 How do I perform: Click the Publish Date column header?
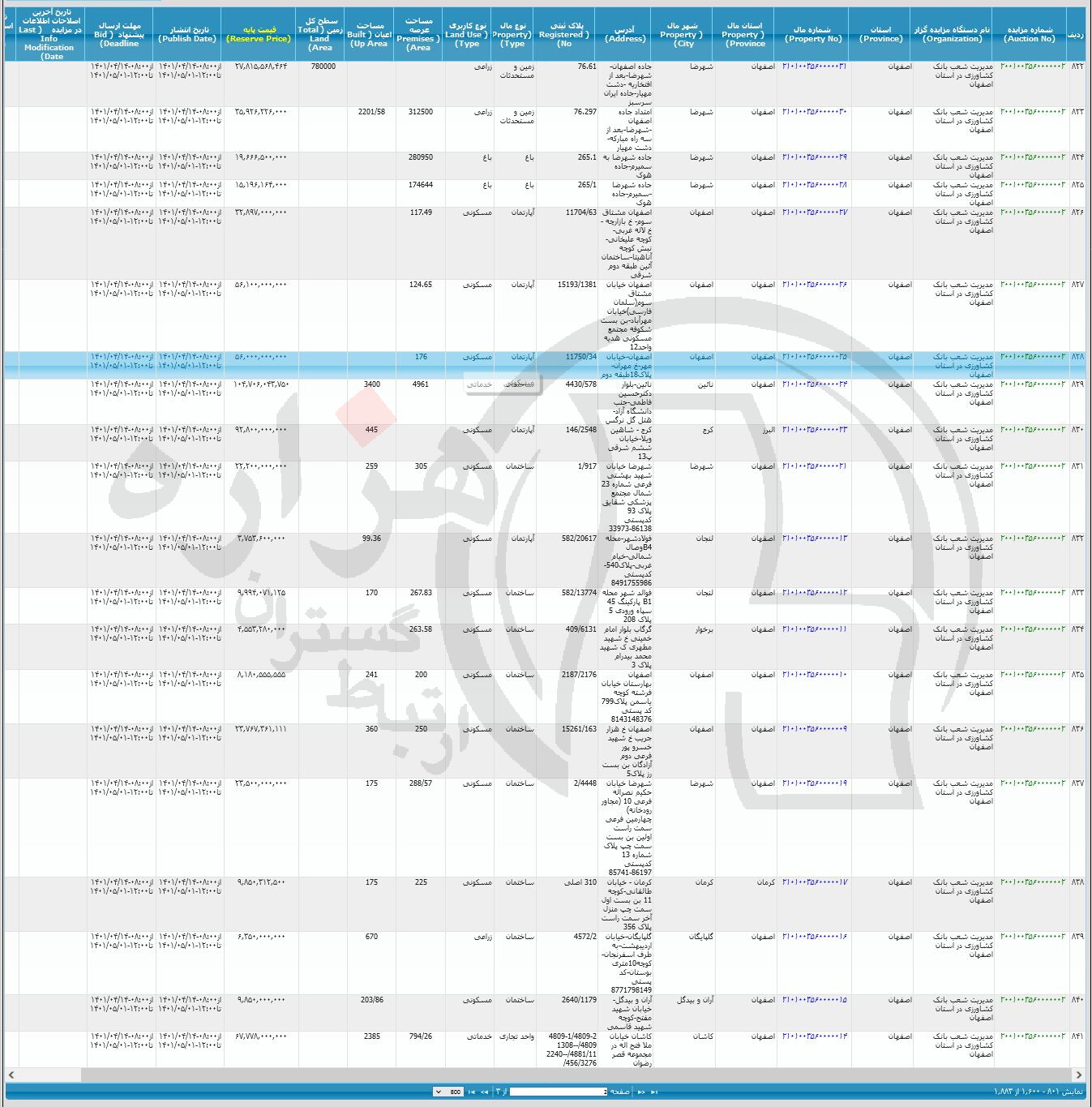tap(187, 34)
